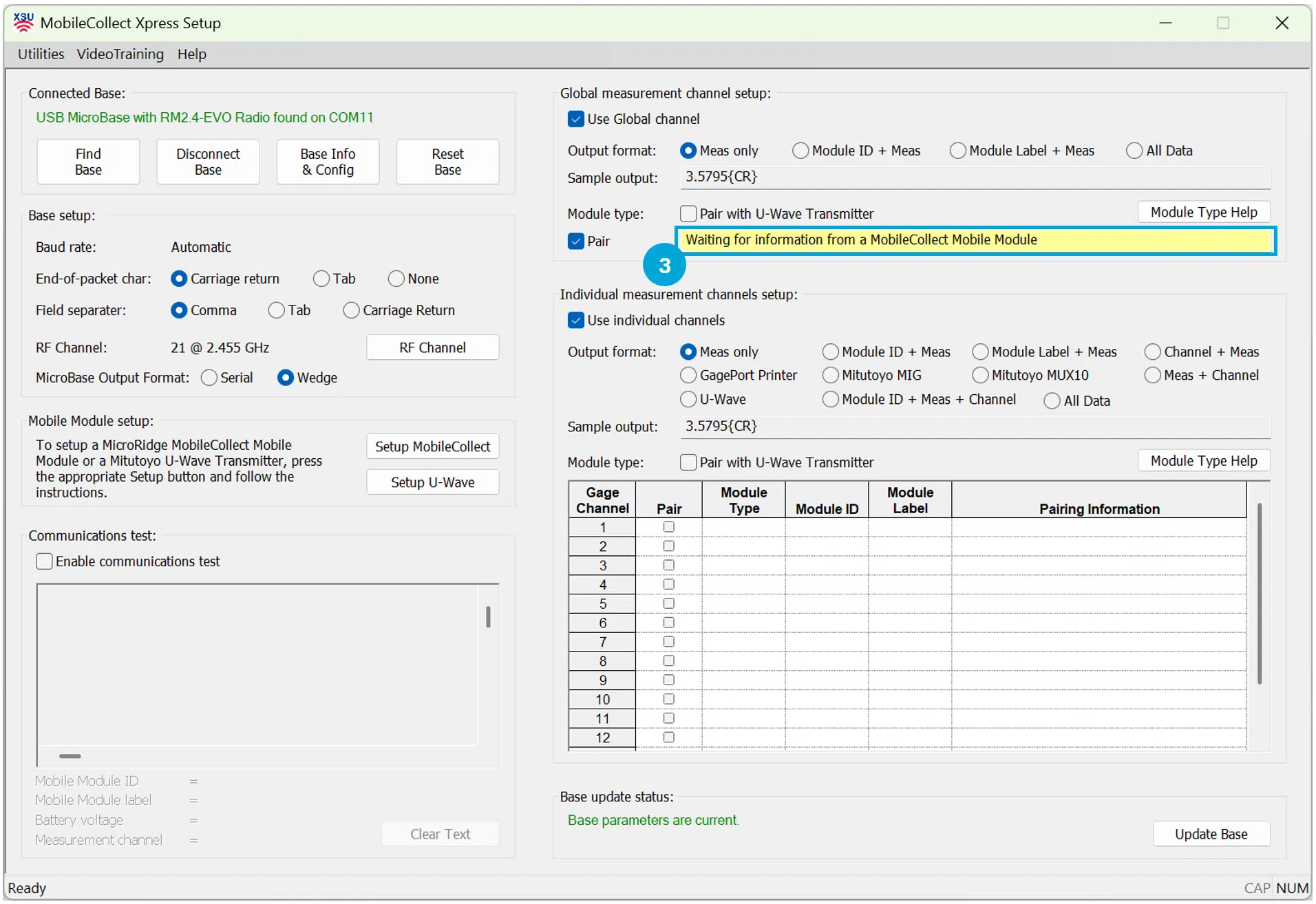The image size is (1316, 904).
Task: Select the GagePort Printer output format
Action: point(688,376)
